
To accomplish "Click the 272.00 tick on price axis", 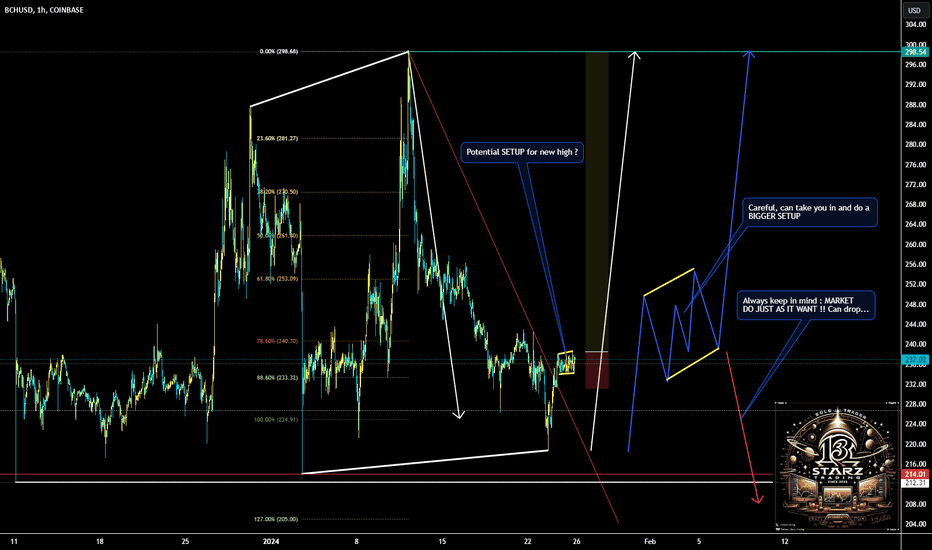I will tap(915, 184).
